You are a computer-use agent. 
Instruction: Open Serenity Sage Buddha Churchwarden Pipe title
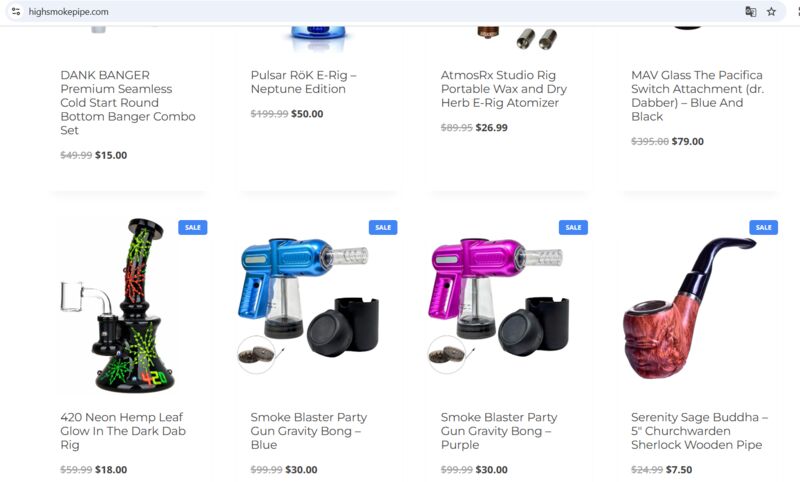tap(699, 431)
